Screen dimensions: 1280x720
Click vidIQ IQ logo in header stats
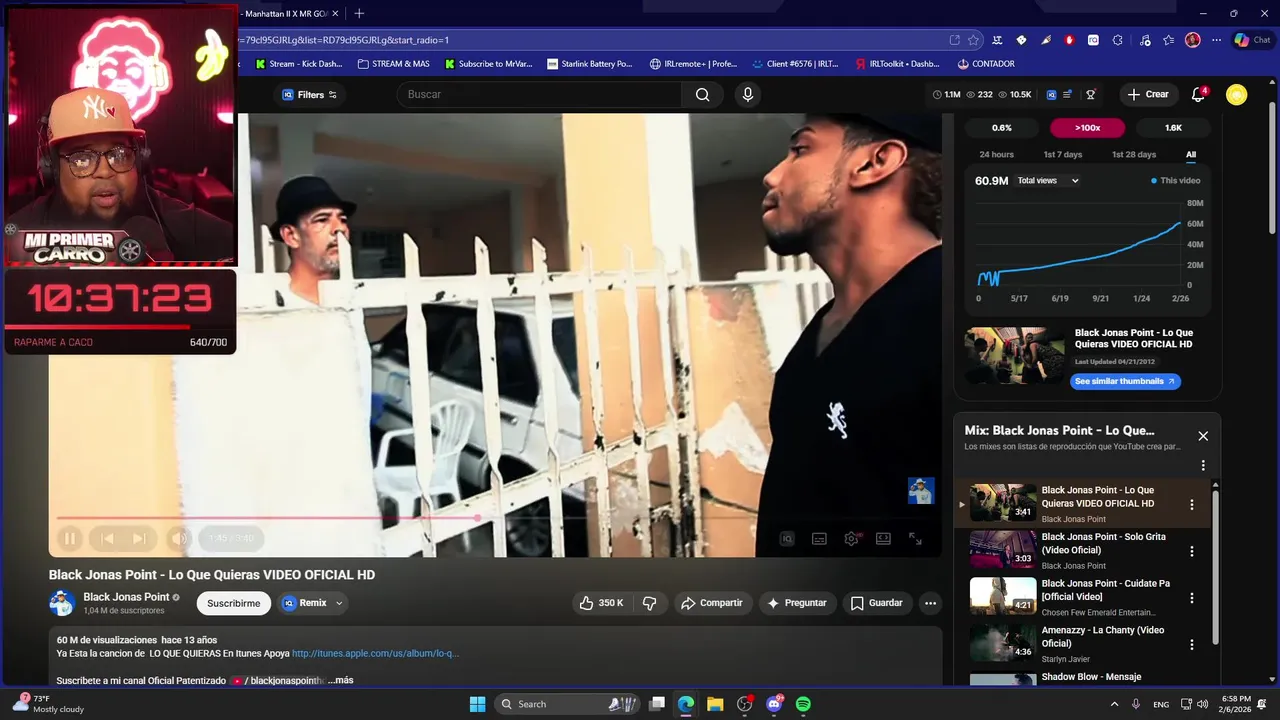coord(1051,95)
